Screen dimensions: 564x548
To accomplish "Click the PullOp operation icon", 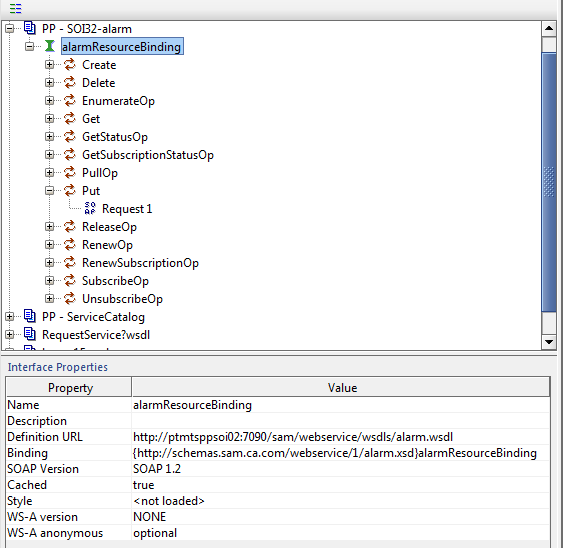I will point(70,172).
